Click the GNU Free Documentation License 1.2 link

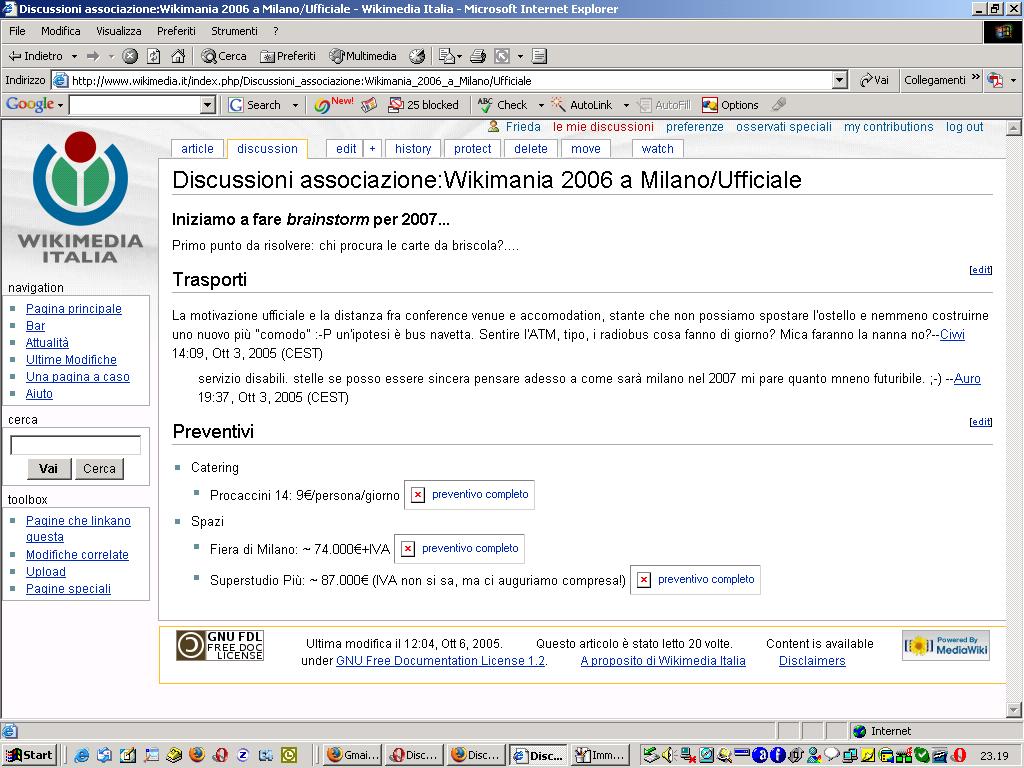[x=440, y=661]
